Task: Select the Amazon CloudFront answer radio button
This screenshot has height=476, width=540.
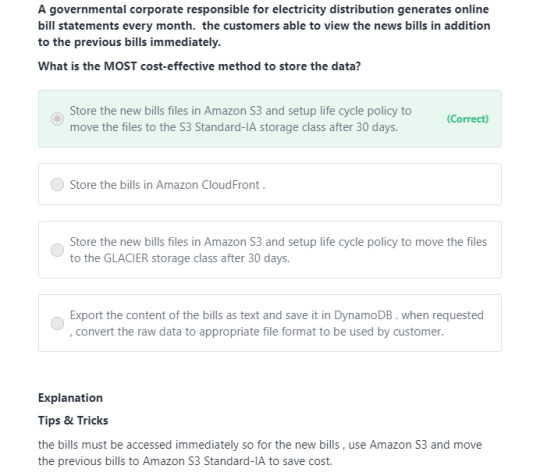Action: [57, 185]
